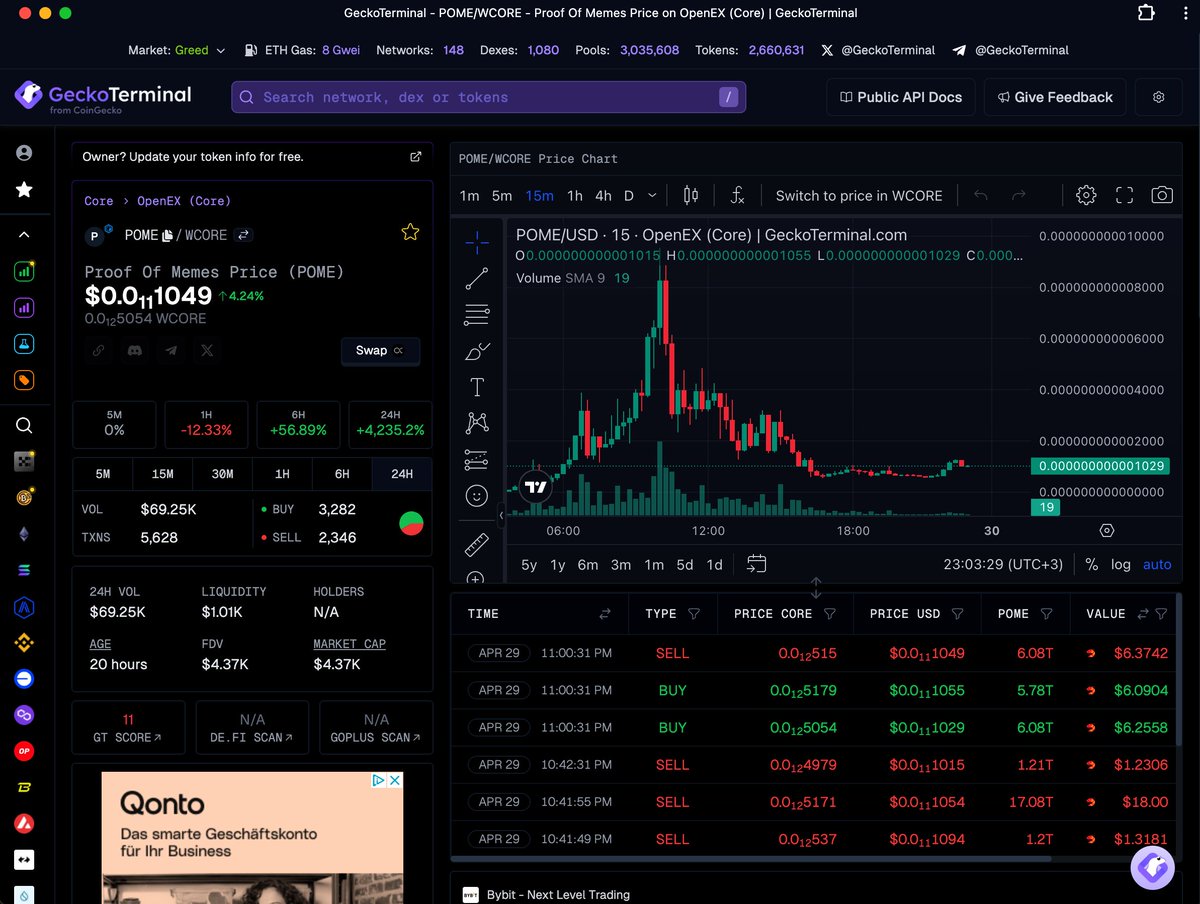Image resolution: width=1200 pixels, height=904 pixels.
Task: Open OpenEX (Core) breadcrumb link
Action: [184, 201]
